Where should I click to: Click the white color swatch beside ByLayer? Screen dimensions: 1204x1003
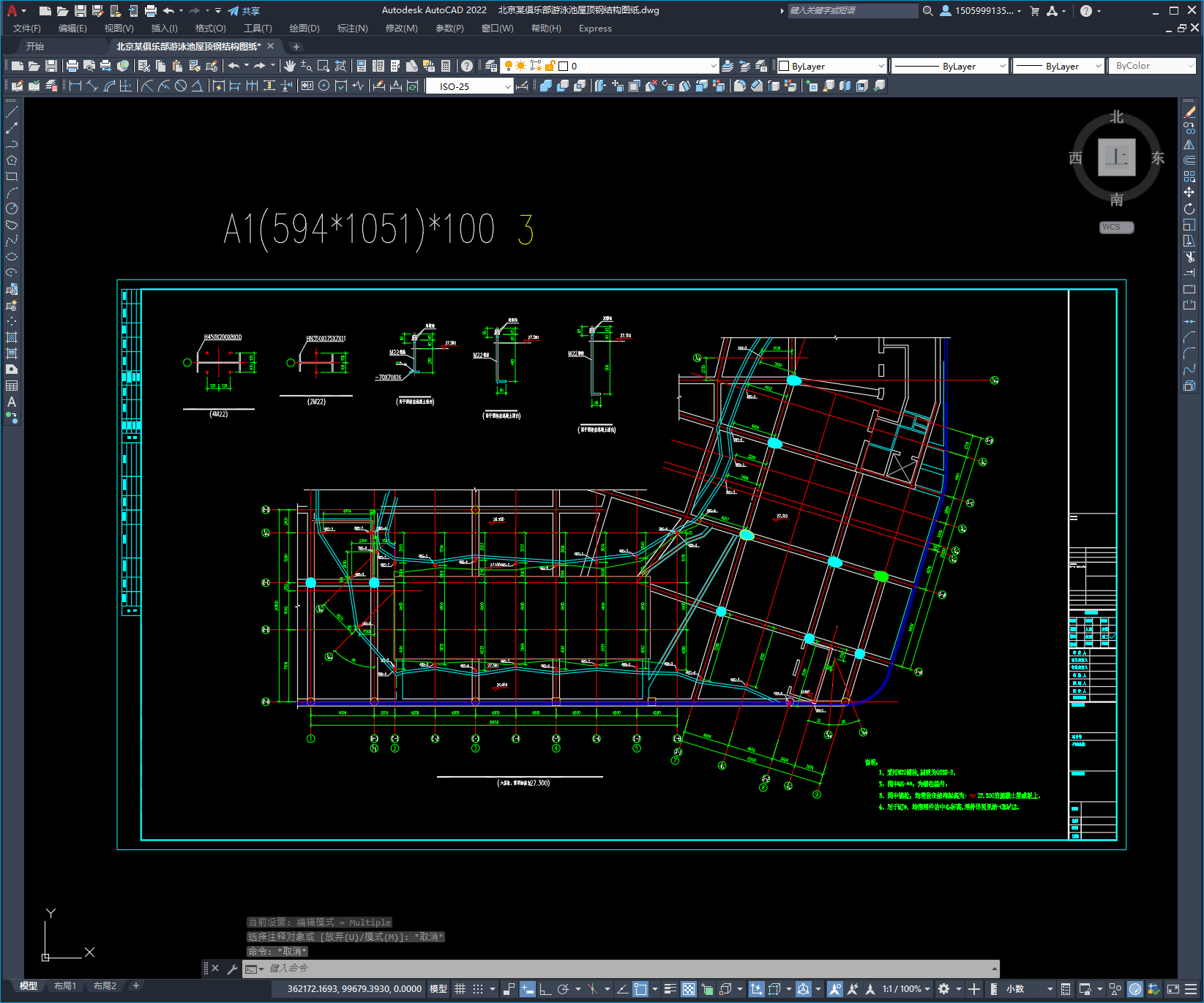coord(784,66)
